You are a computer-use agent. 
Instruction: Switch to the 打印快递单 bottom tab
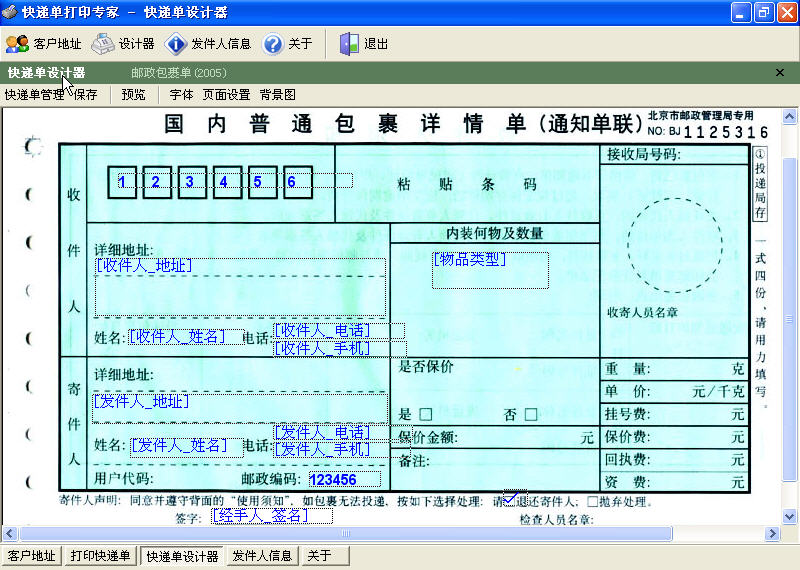coord(101,556)
